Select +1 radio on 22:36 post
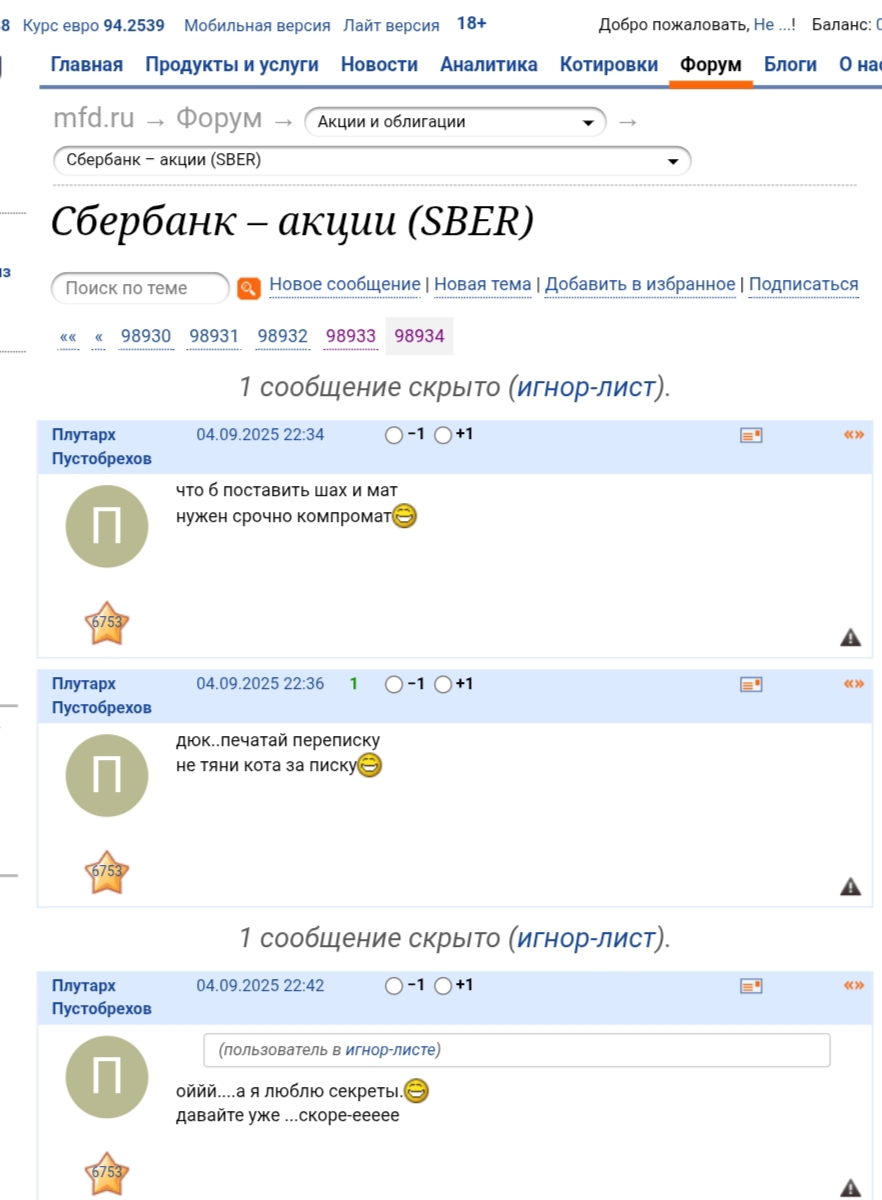Image resolution: width=882 pixels, height=1200 pixels. pyautogui.click(x=443, y=684)
